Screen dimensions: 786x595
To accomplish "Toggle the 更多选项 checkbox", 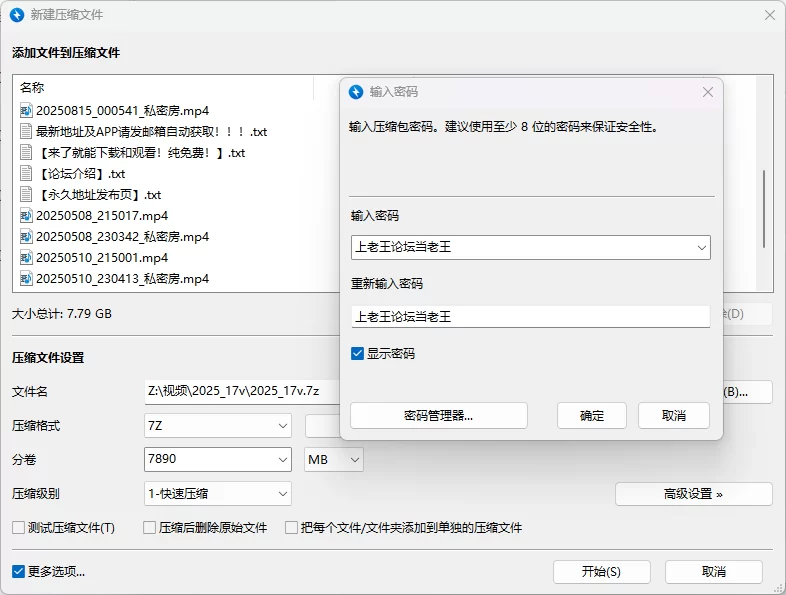I will [x=18, y=572].
